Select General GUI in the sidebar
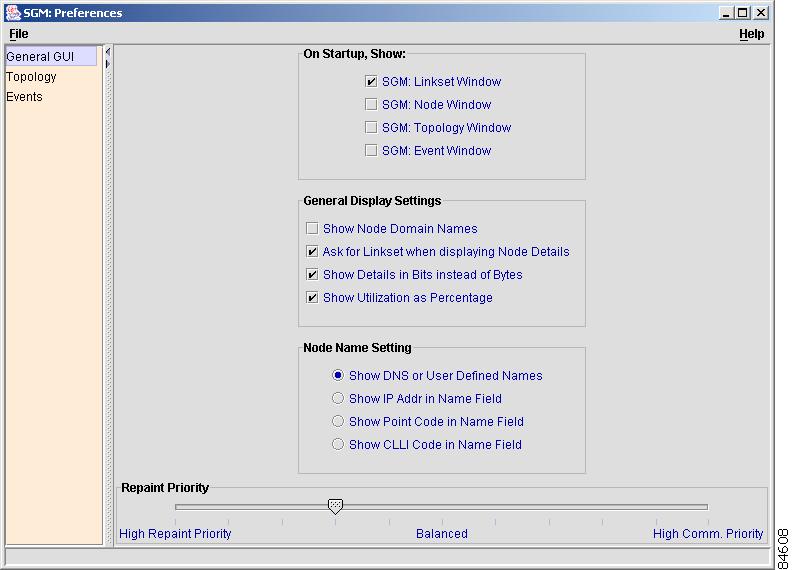Image resolution: width=792 pixels, height=570 pixels. [x=51, y=56]
